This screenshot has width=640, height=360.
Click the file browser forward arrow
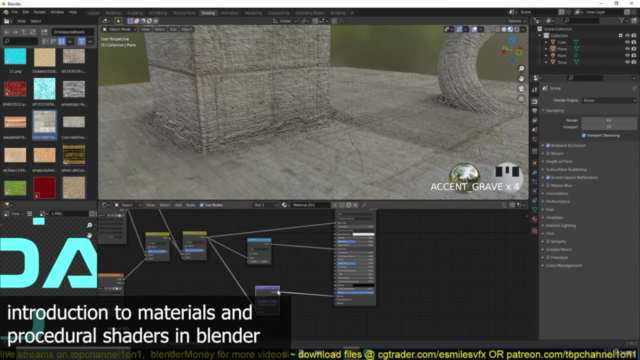(x=16, y=31)
